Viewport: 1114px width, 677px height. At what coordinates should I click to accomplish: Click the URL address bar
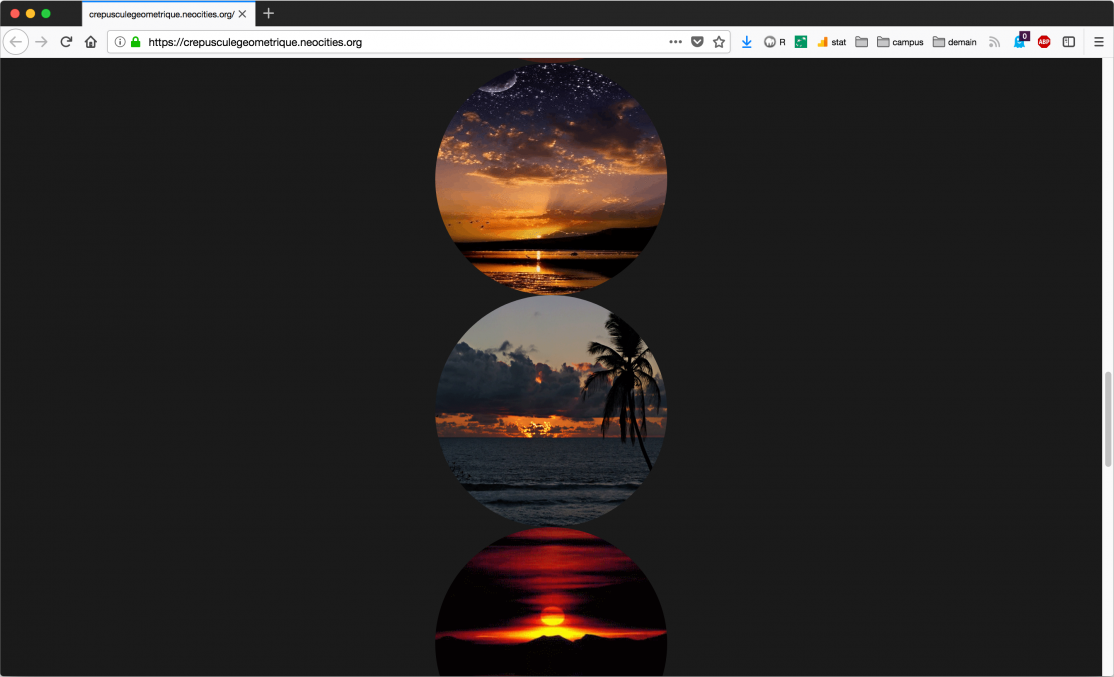400,42
